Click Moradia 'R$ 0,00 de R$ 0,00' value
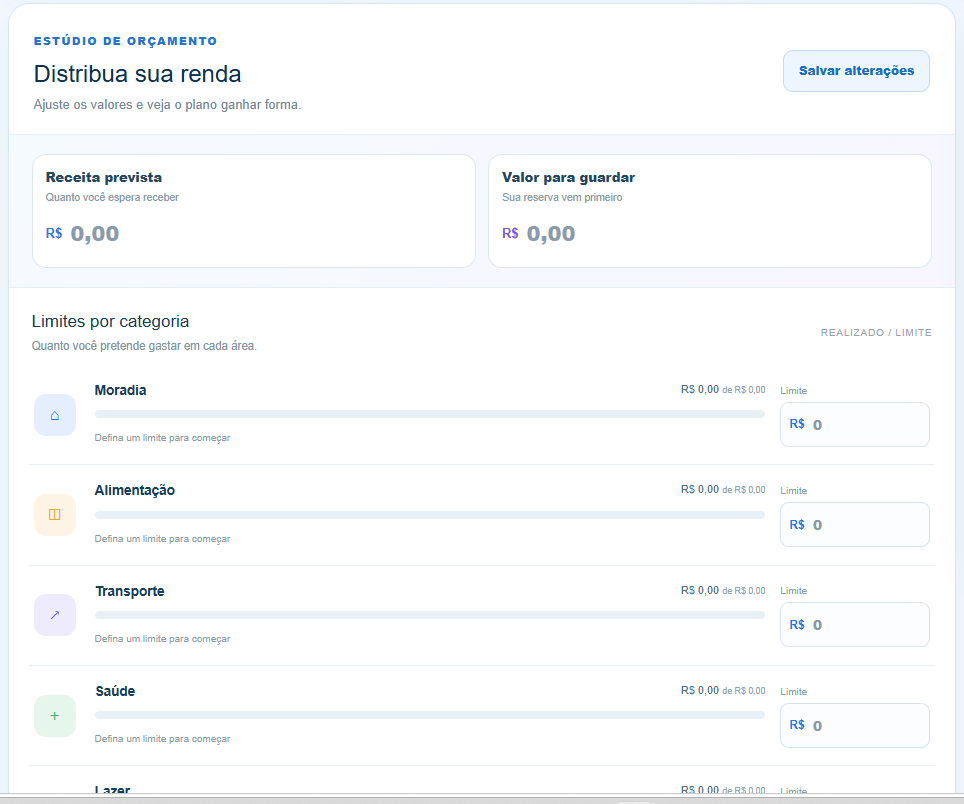This screenshot has width=964, height=804. point(723,390)
